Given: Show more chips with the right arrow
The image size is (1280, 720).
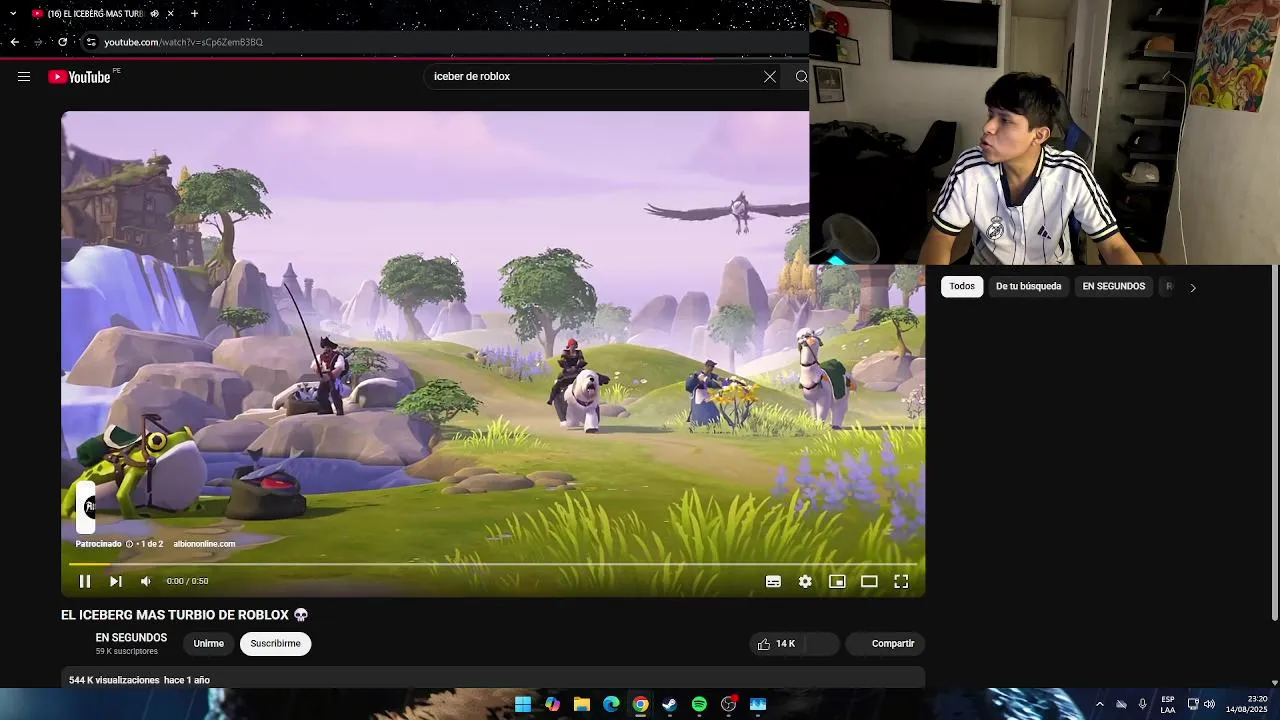Looking at the screenshot, I should 1192,288.
